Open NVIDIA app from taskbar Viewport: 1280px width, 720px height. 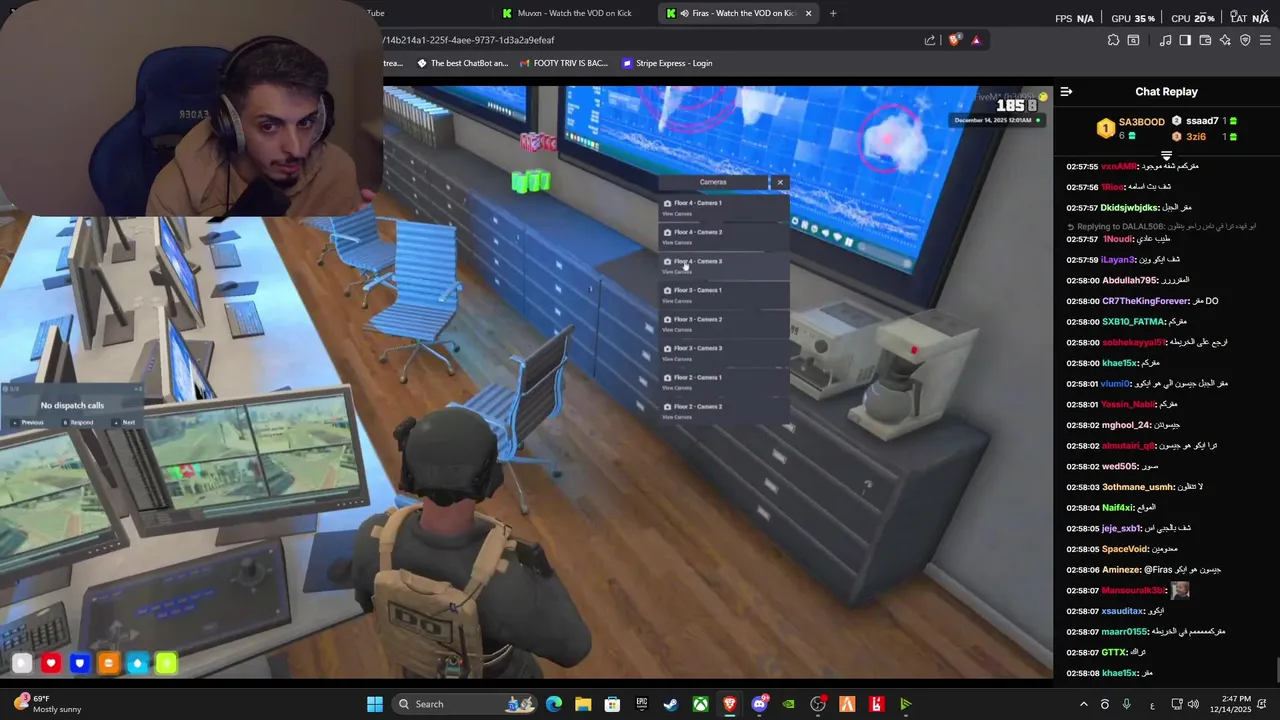[789, 704]
